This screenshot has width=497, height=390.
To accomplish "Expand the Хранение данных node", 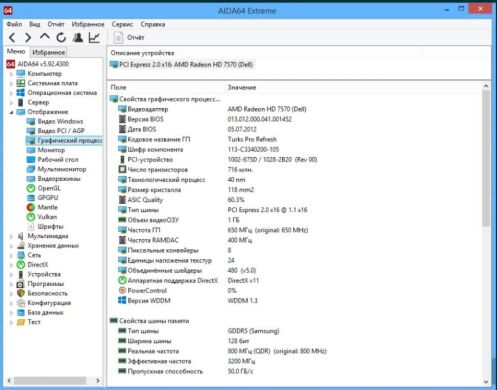I will coord(11,246).
